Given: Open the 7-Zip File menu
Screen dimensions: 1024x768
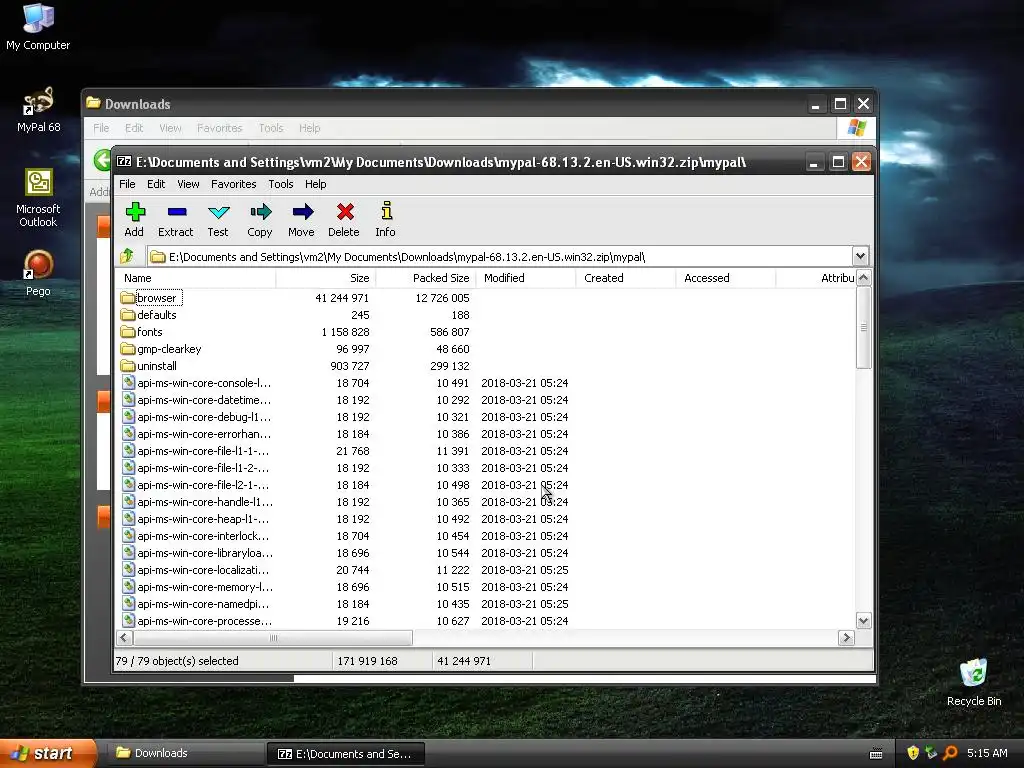Looking at the screenshot, I should click(x=127, y=184).
